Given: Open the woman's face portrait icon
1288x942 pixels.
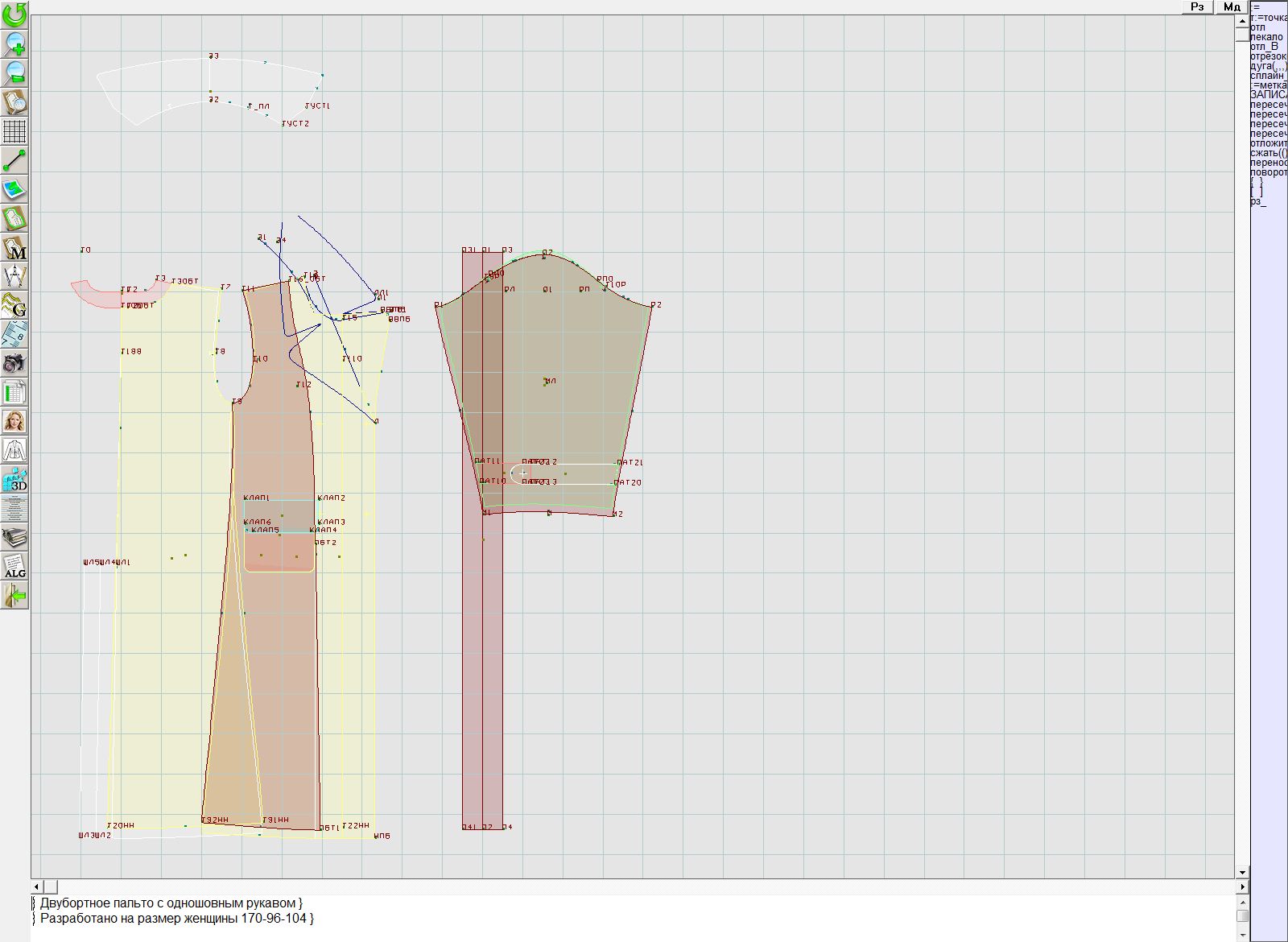Looking at the screenshot, I should click(x=14, y=421).
